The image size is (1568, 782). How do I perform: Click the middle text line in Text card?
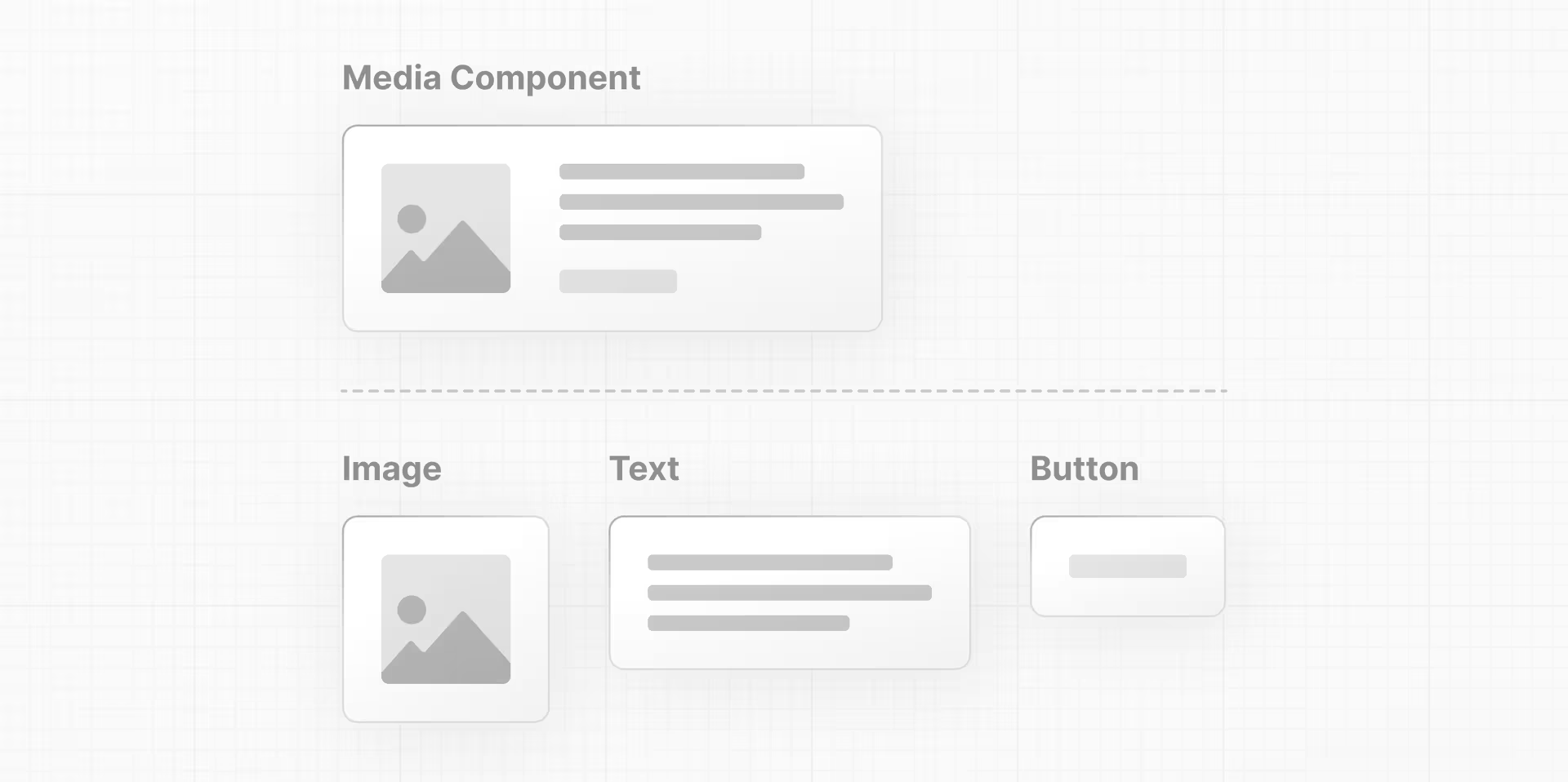pos(790,593)
